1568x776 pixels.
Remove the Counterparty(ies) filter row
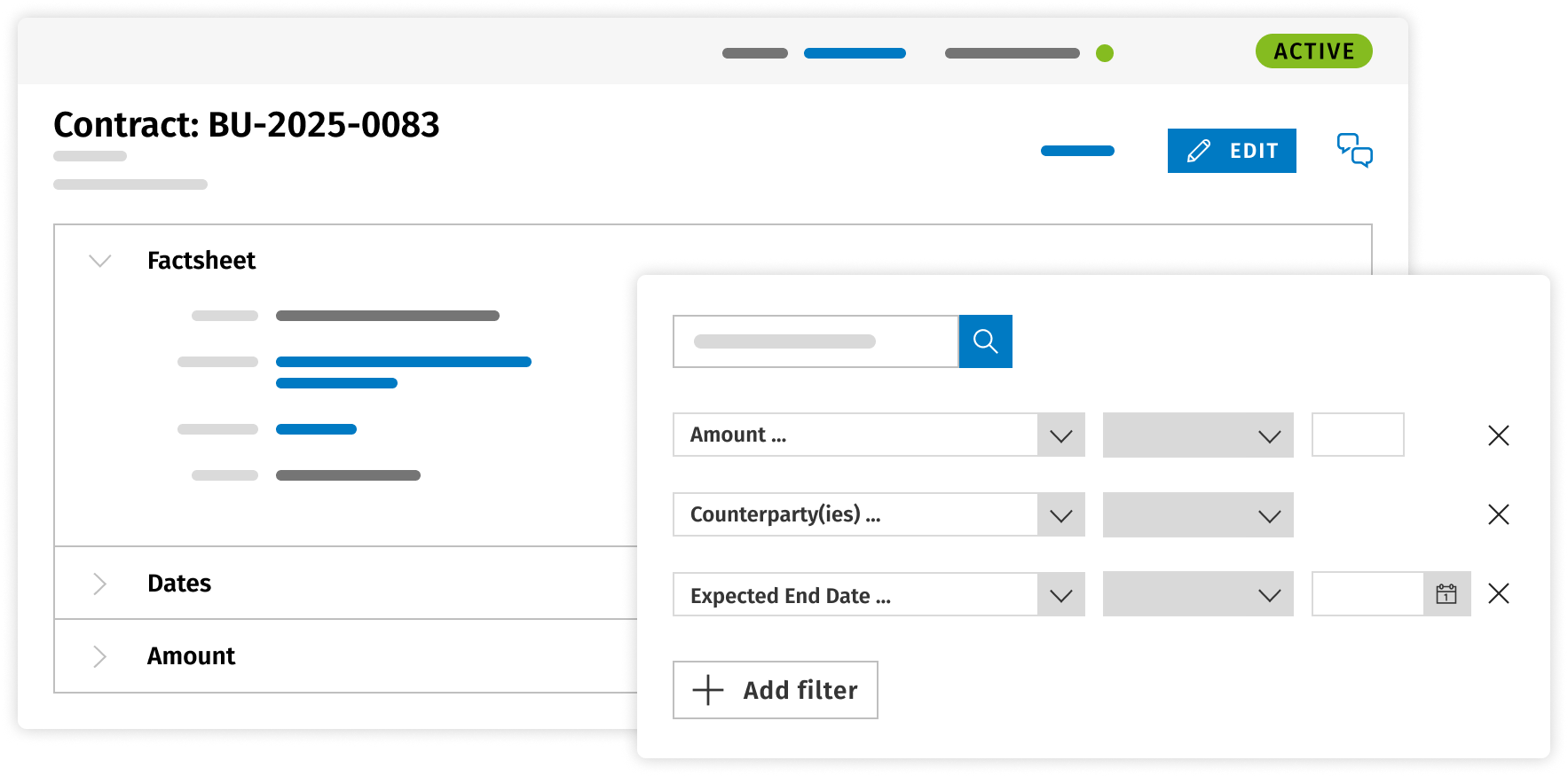(x=1498, y=514)
